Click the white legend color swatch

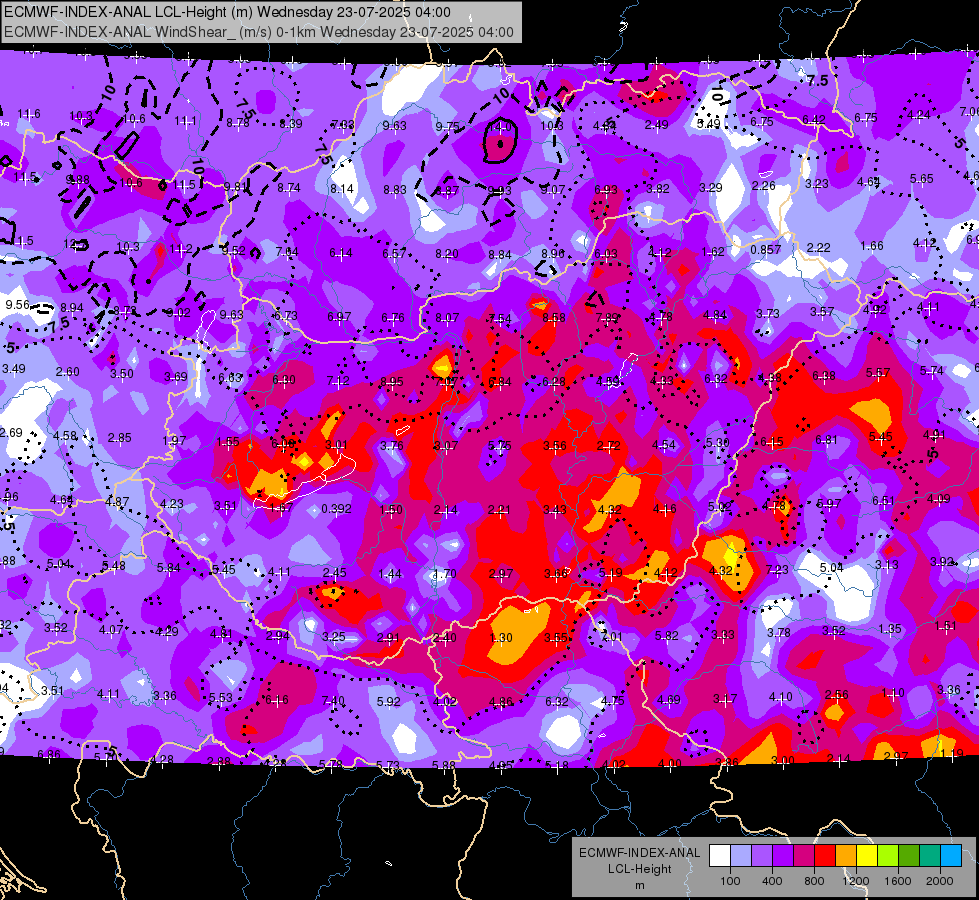(x=720, y=855)
